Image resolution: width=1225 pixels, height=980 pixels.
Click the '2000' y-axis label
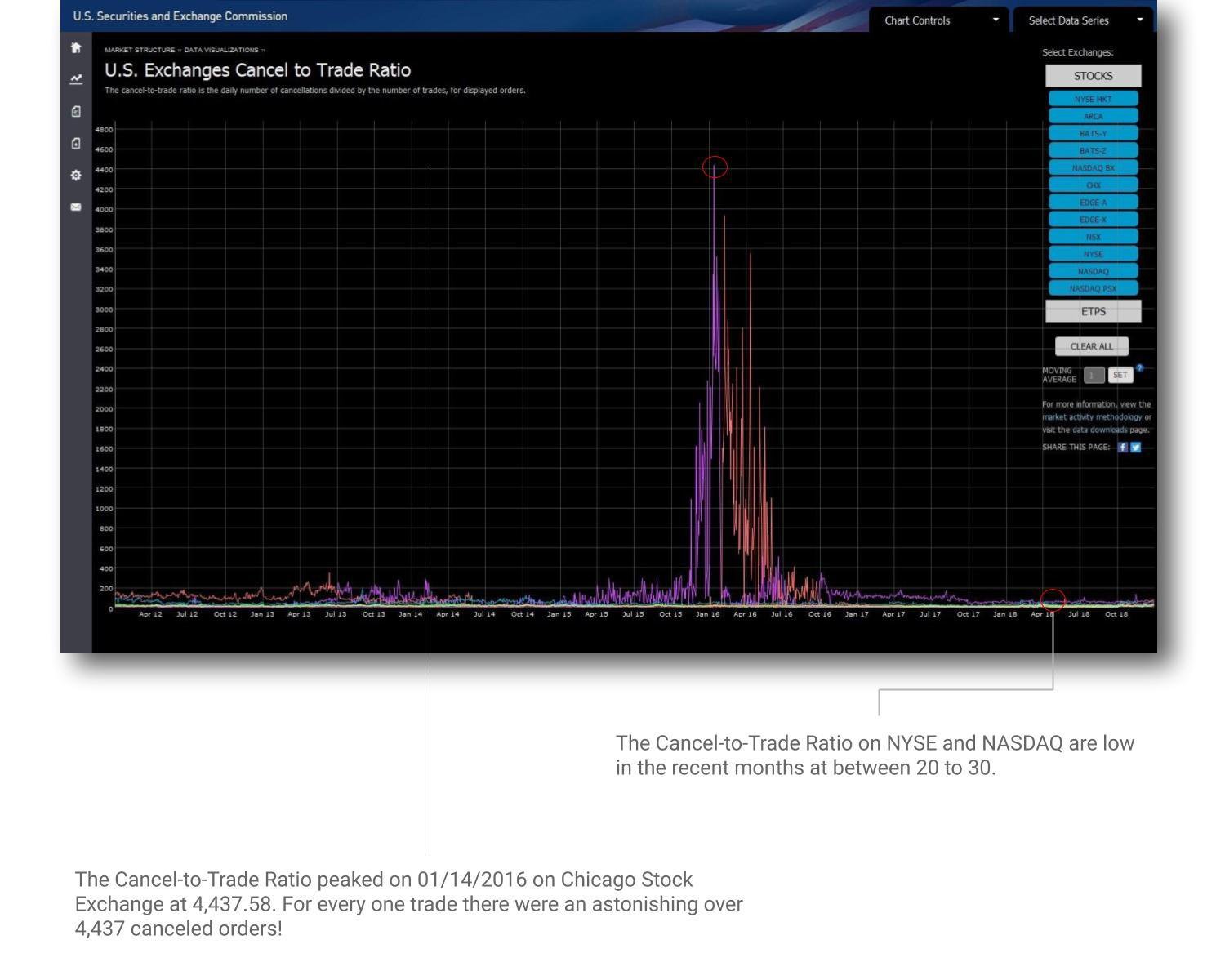104,409
